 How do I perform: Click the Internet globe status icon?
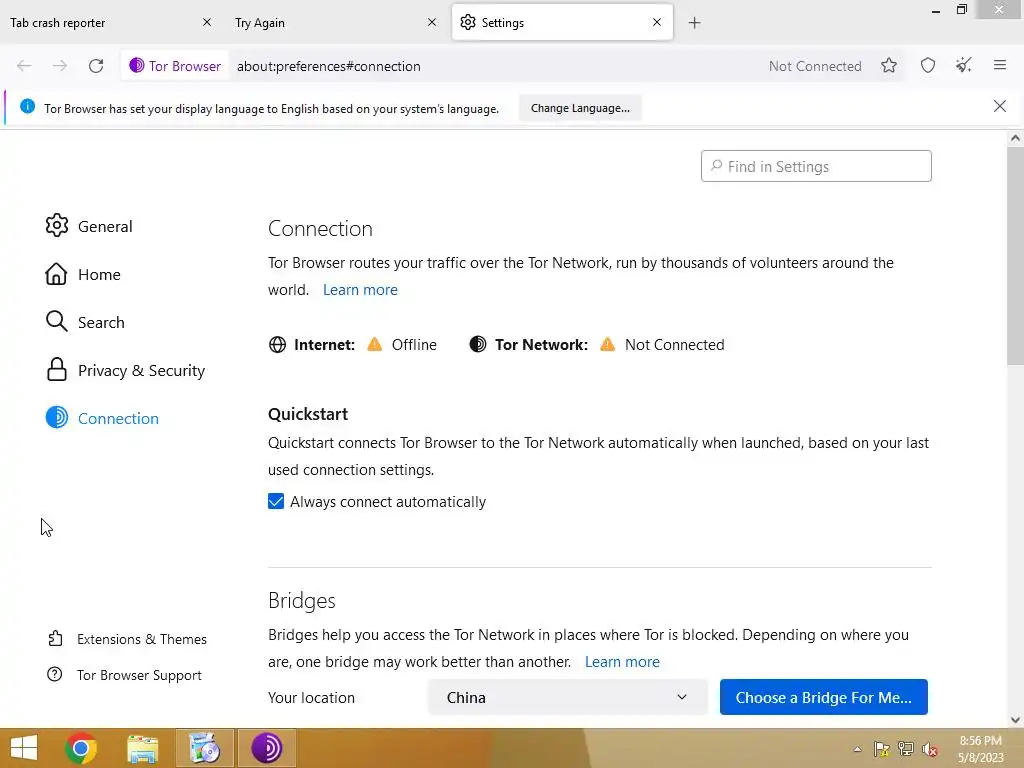click(x=278, y=345)
